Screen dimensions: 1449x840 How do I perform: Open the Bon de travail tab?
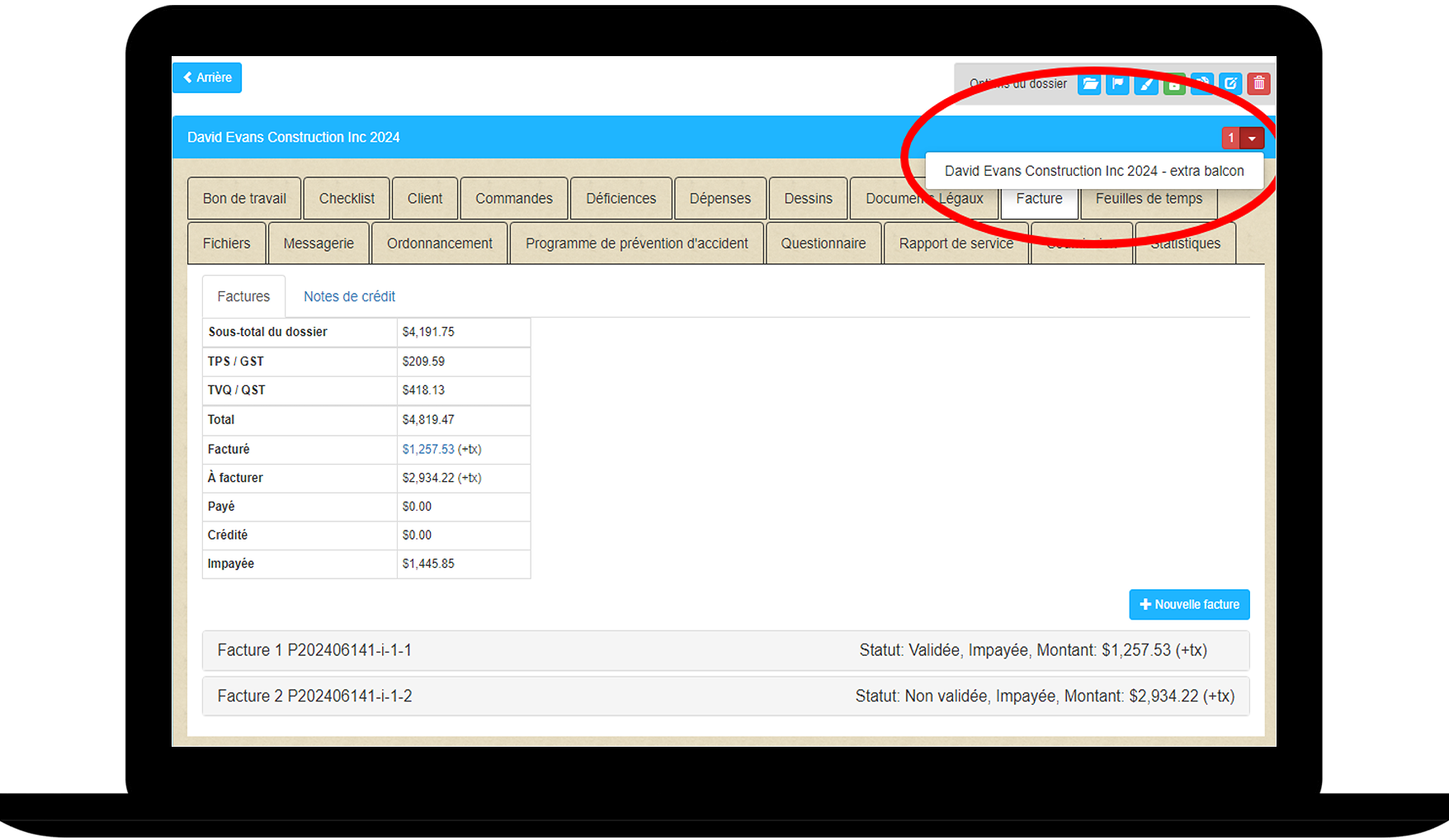pos(244,199)
